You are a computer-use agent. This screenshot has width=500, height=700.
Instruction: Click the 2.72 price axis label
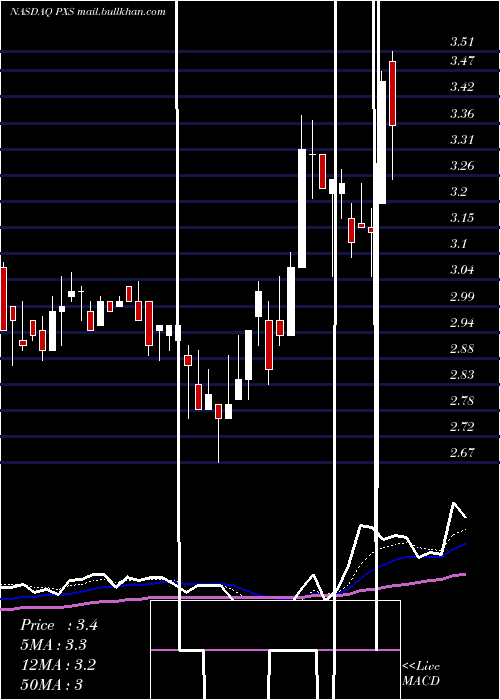point(462,427)
